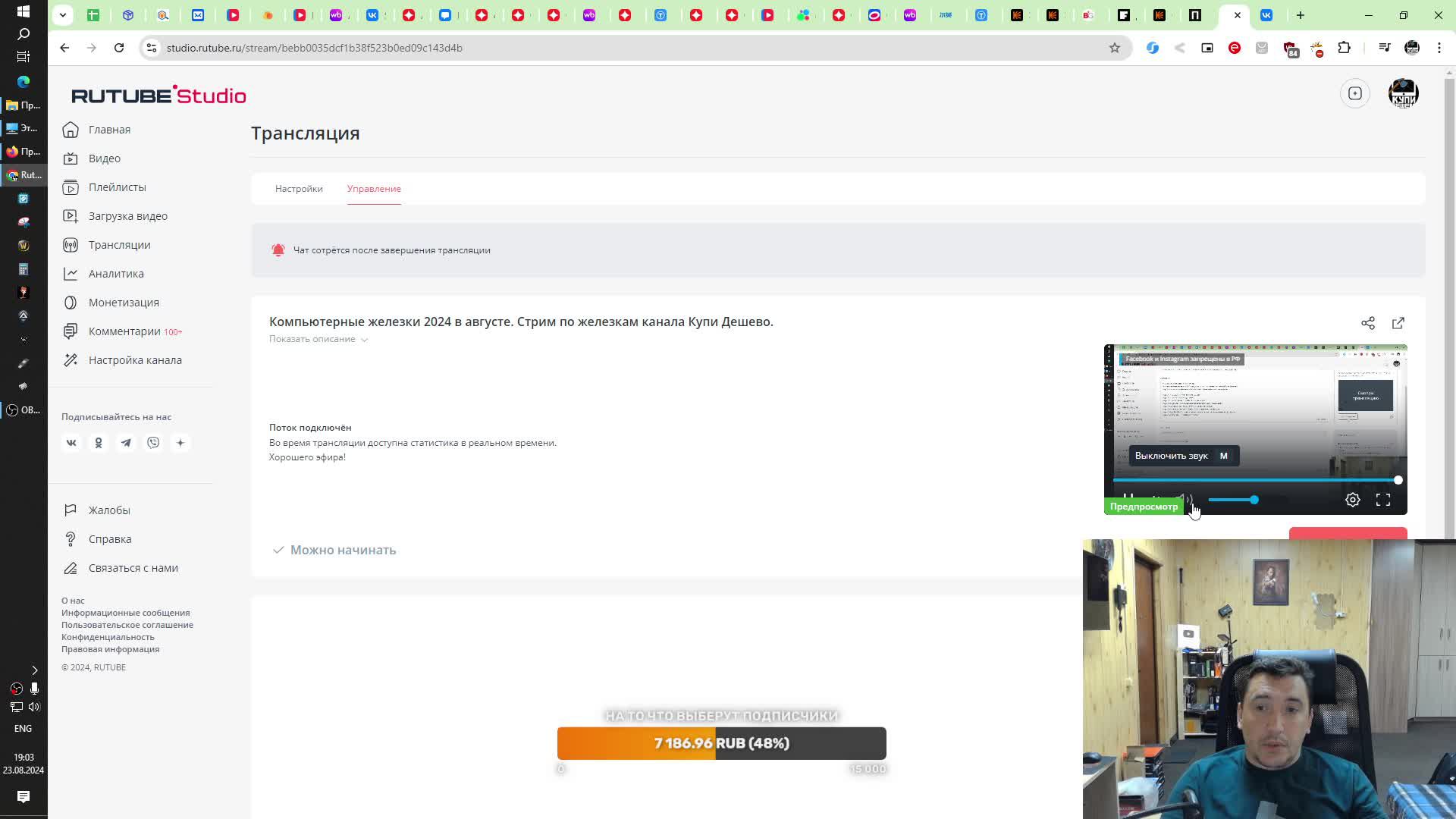Click the share icon for the stream

tap(1367, 323)
